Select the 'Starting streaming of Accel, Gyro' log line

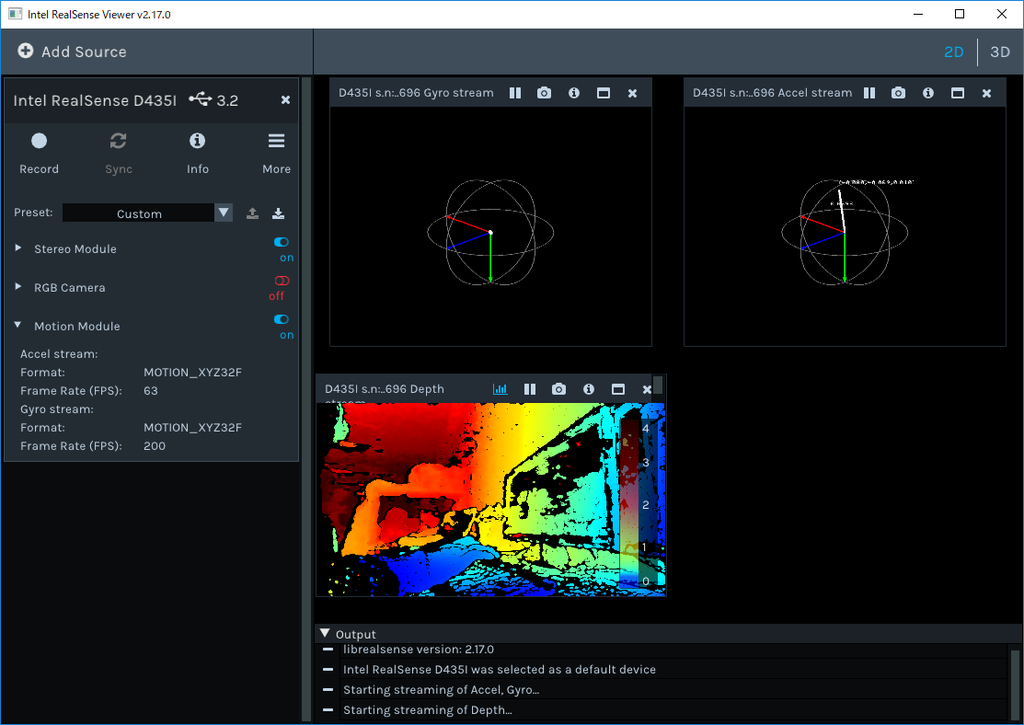[x=441, y=690]
